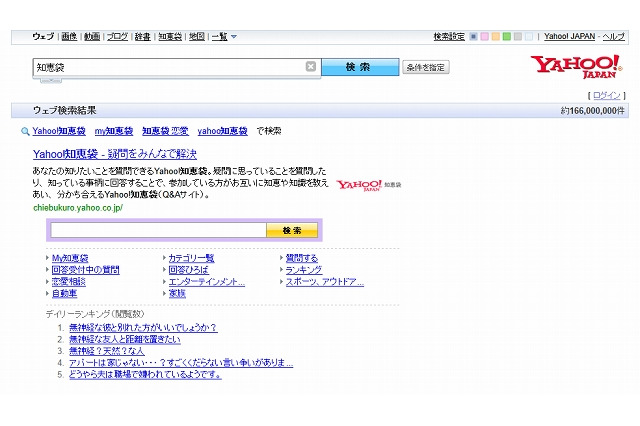Switch to 動画 search tab
Viewport: 640px width, 426px height.
click(x=92, y=36)
